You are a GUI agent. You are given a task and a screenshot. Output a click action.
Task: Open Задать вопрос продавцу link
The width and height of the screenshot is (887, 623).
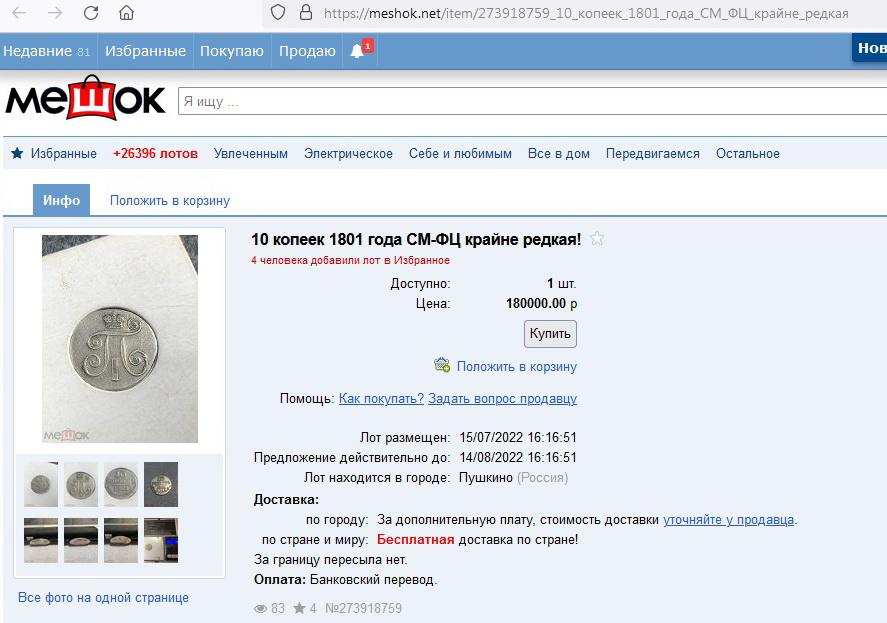coord(502,398)
